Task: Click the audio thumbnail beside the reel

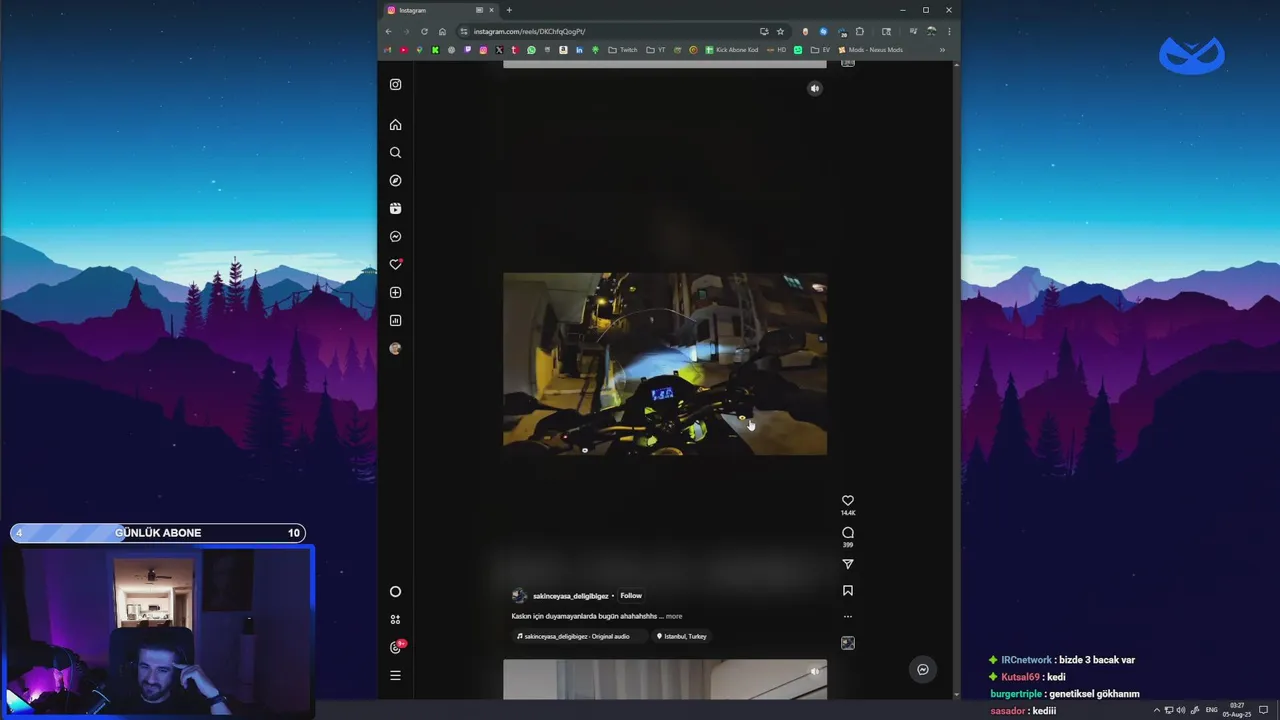Action: (847, 643)
